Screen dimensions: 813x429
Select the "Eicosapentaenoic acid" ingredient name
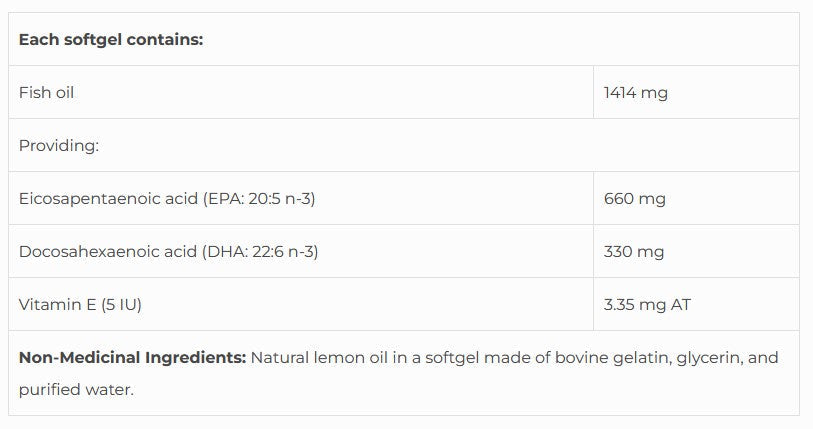click(x=108, y=199)
